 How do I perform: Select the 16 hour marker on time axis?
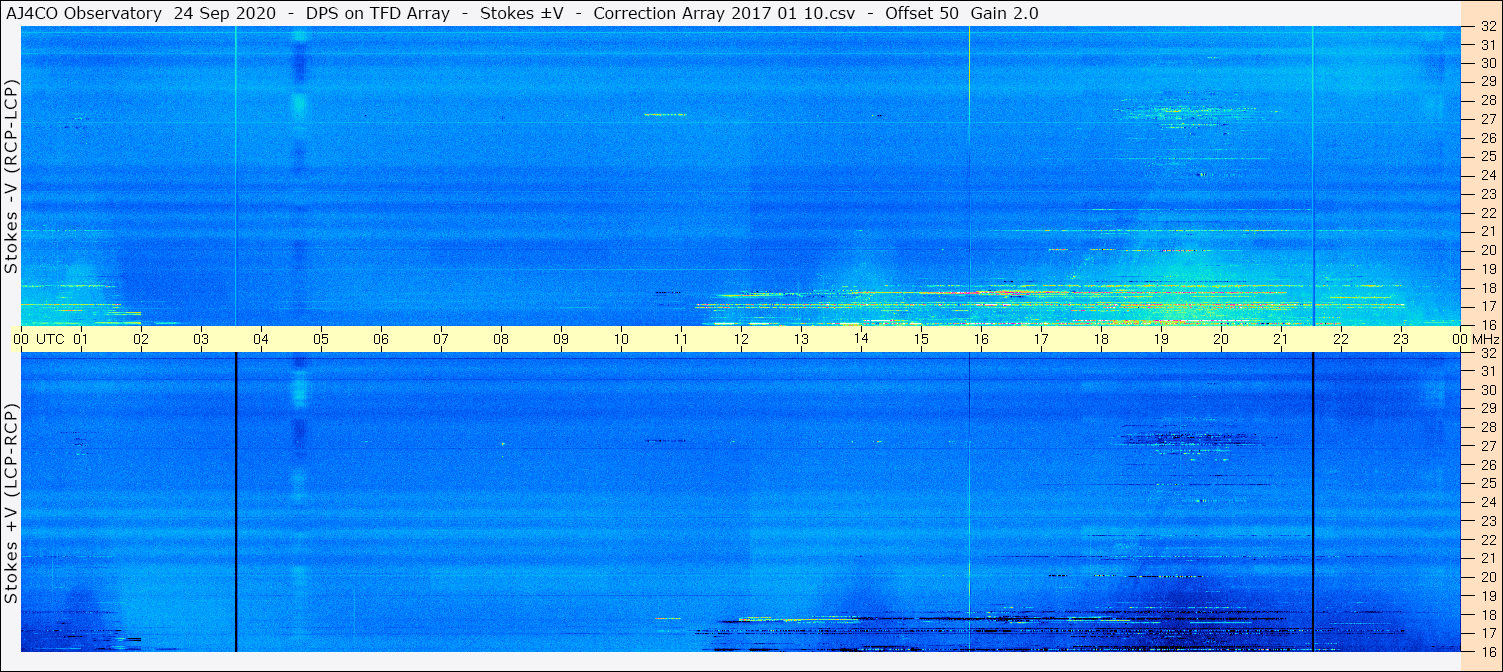tap(981, 339)
